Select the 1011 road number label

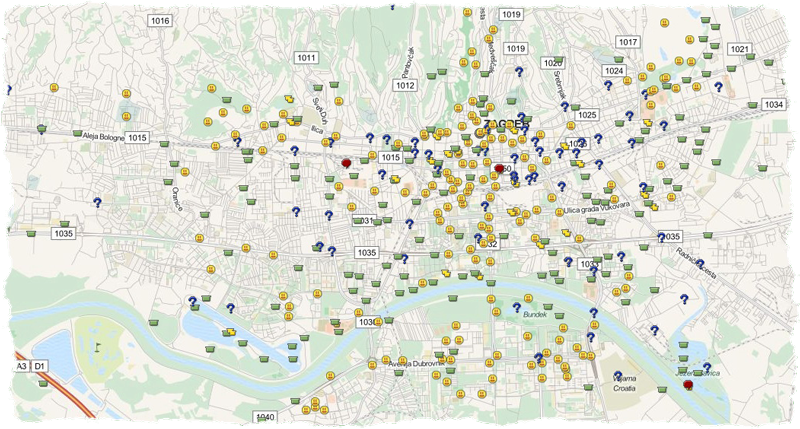point(306,58)
